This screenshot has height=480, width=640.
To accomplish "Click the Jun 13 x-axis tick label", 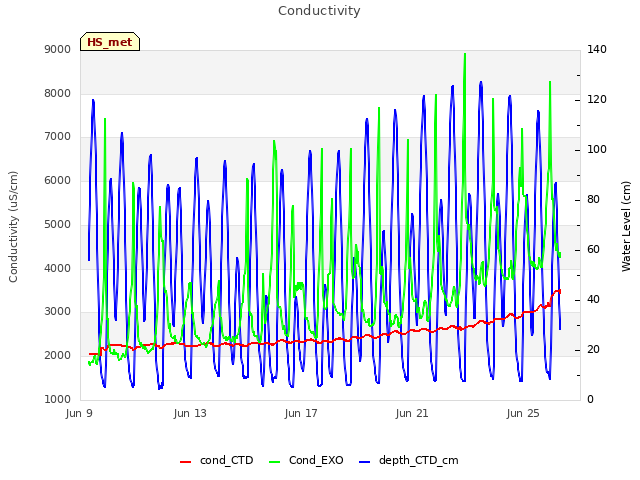I will (x=190, y=413).
